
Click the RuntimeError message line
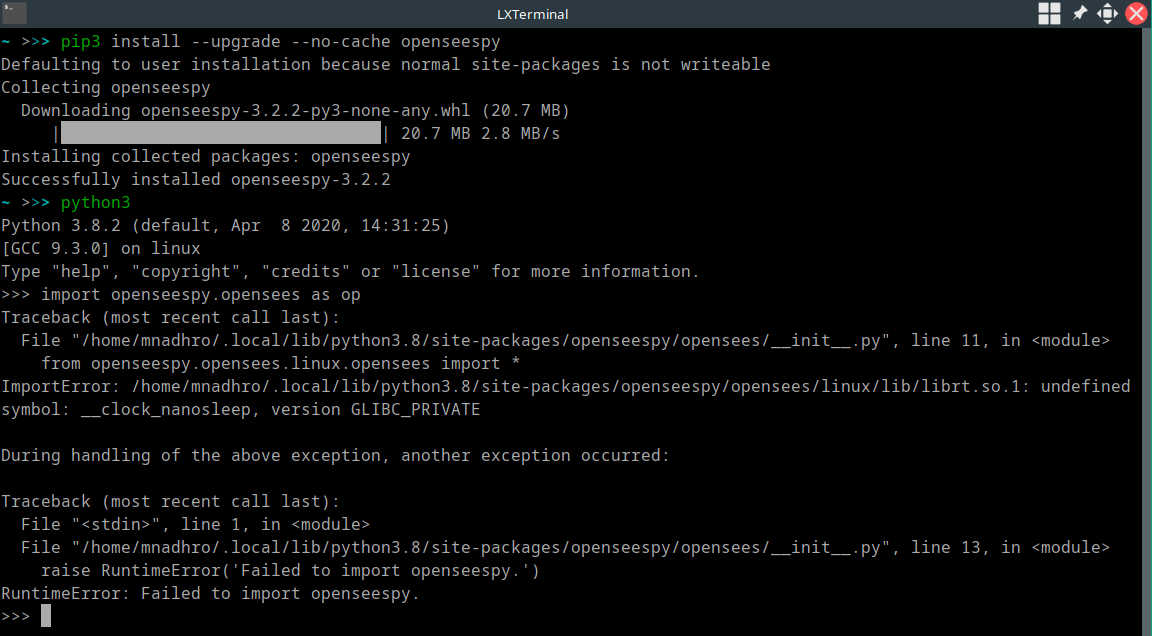click(210, 592)
